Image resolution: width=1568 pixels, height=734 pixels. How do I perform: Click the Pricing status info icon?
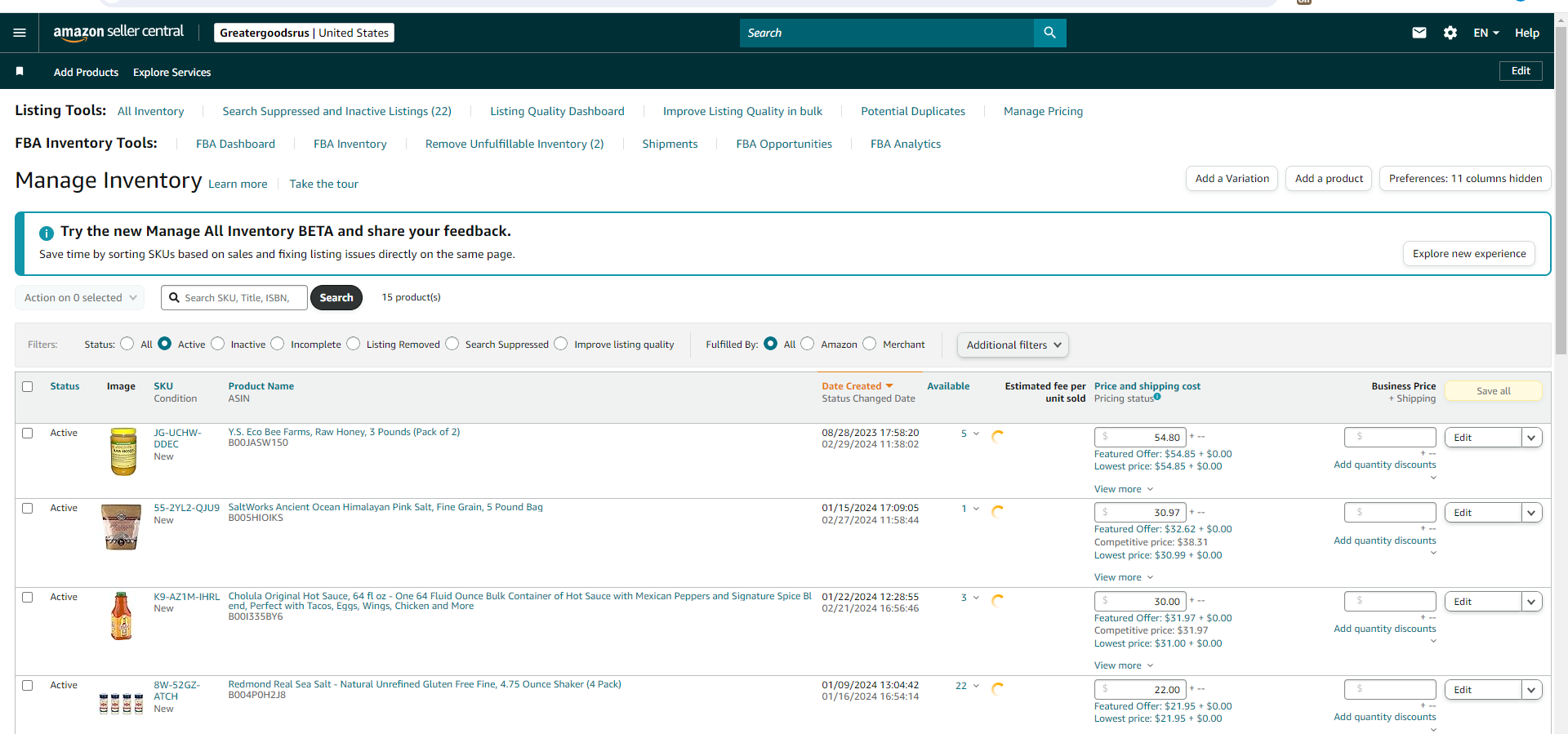click(1157, 397)
